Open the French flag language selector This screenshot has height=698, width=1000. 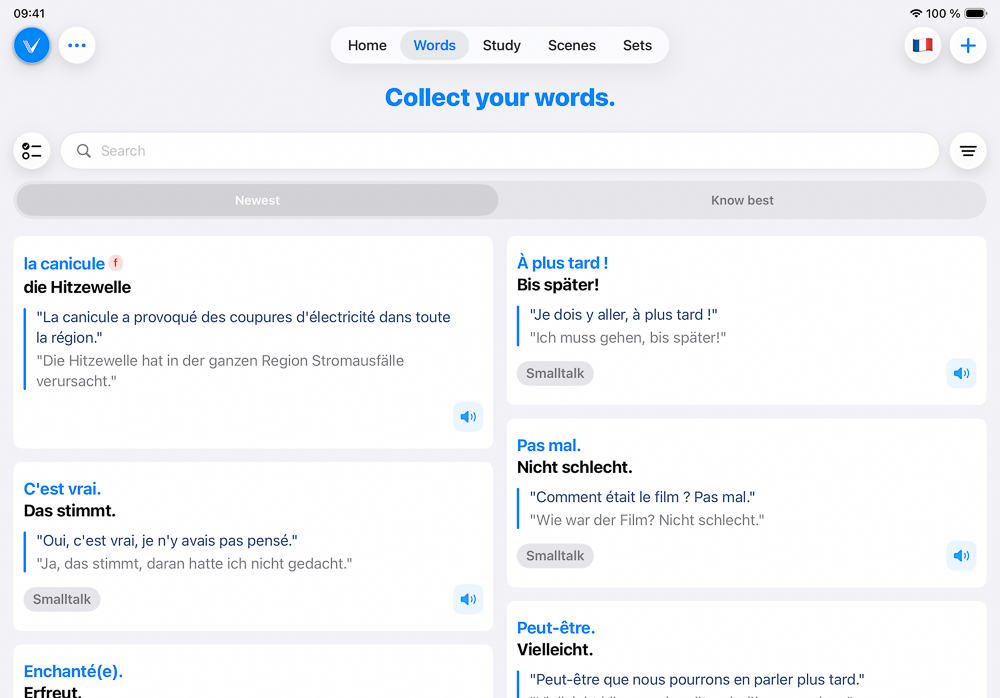(x=922, y=45)
